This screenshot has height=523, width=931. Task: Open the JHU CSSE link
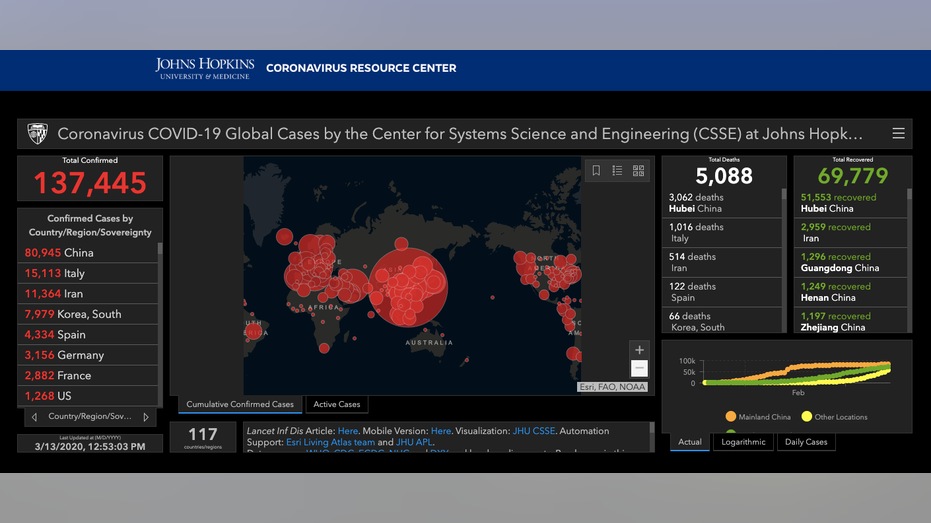[x=534, y=431]
